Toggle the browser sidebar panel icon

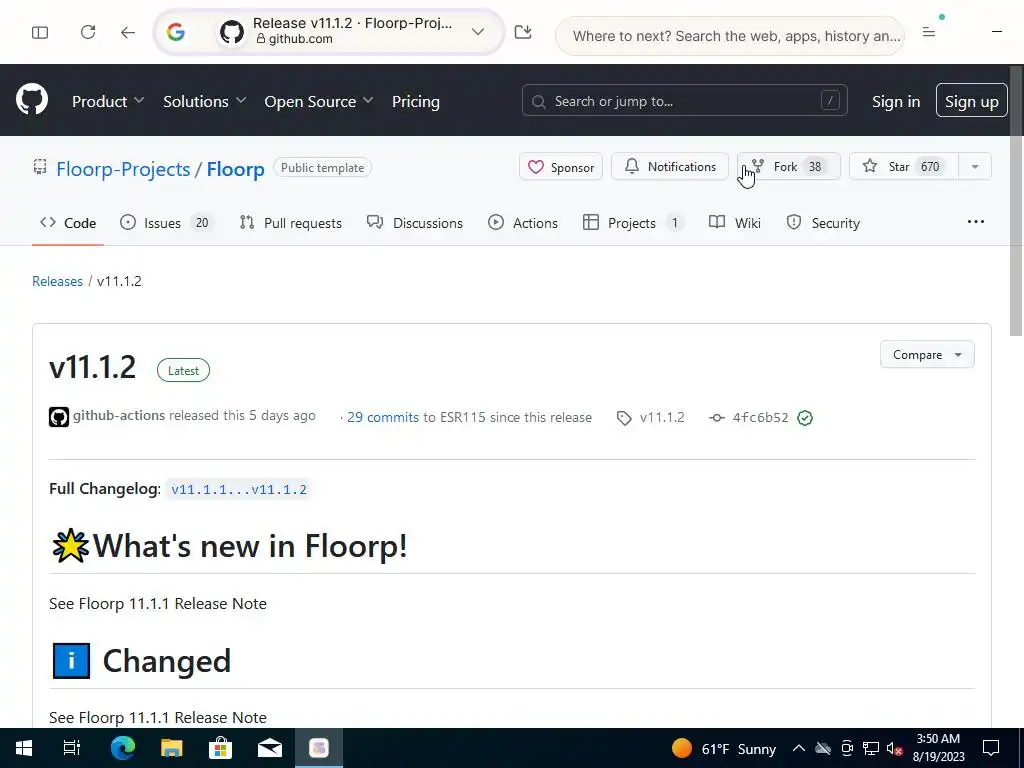40,32
